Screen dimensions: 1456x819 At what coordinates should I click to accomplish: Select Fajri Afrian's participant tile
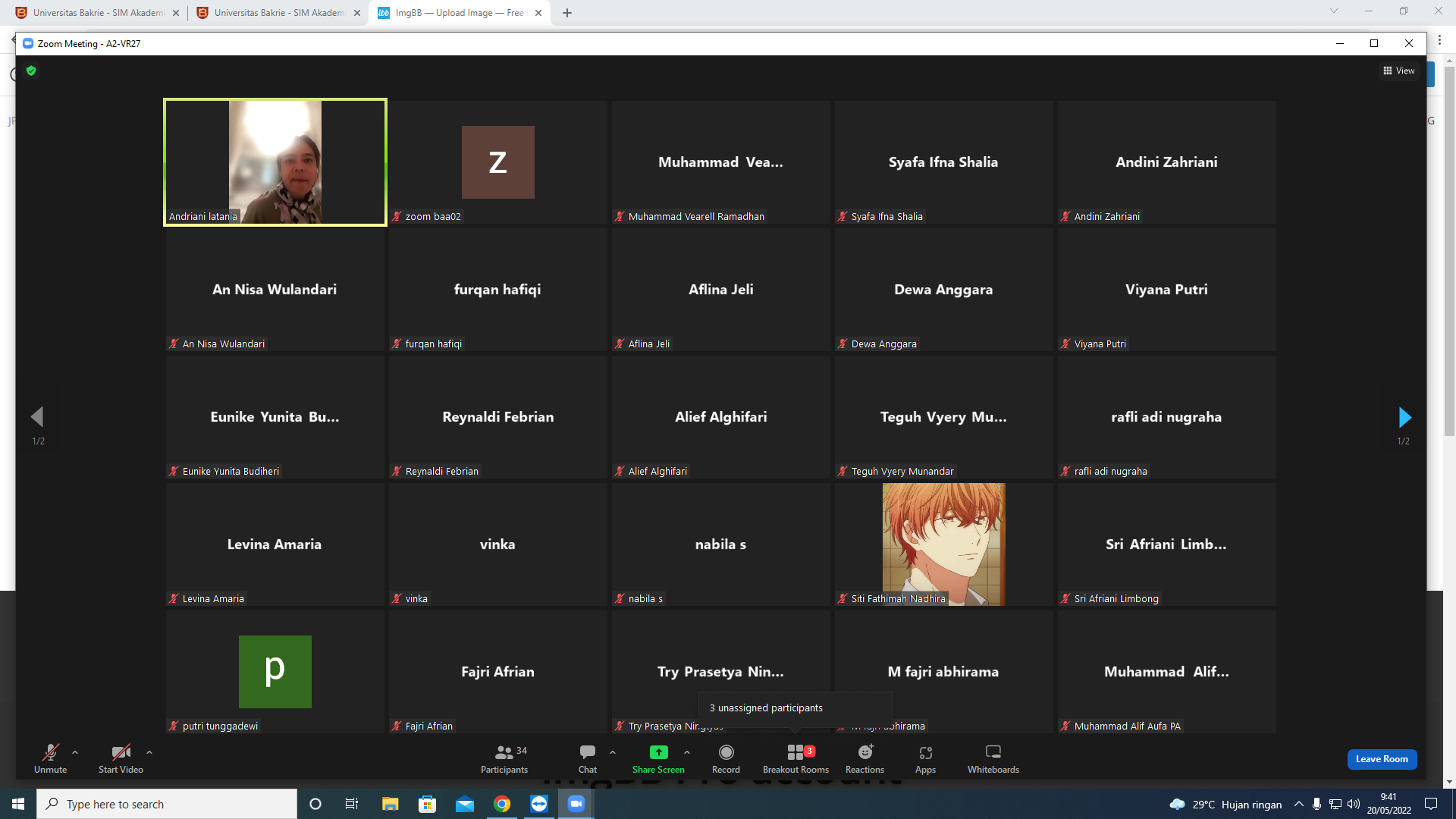(498, 672)
